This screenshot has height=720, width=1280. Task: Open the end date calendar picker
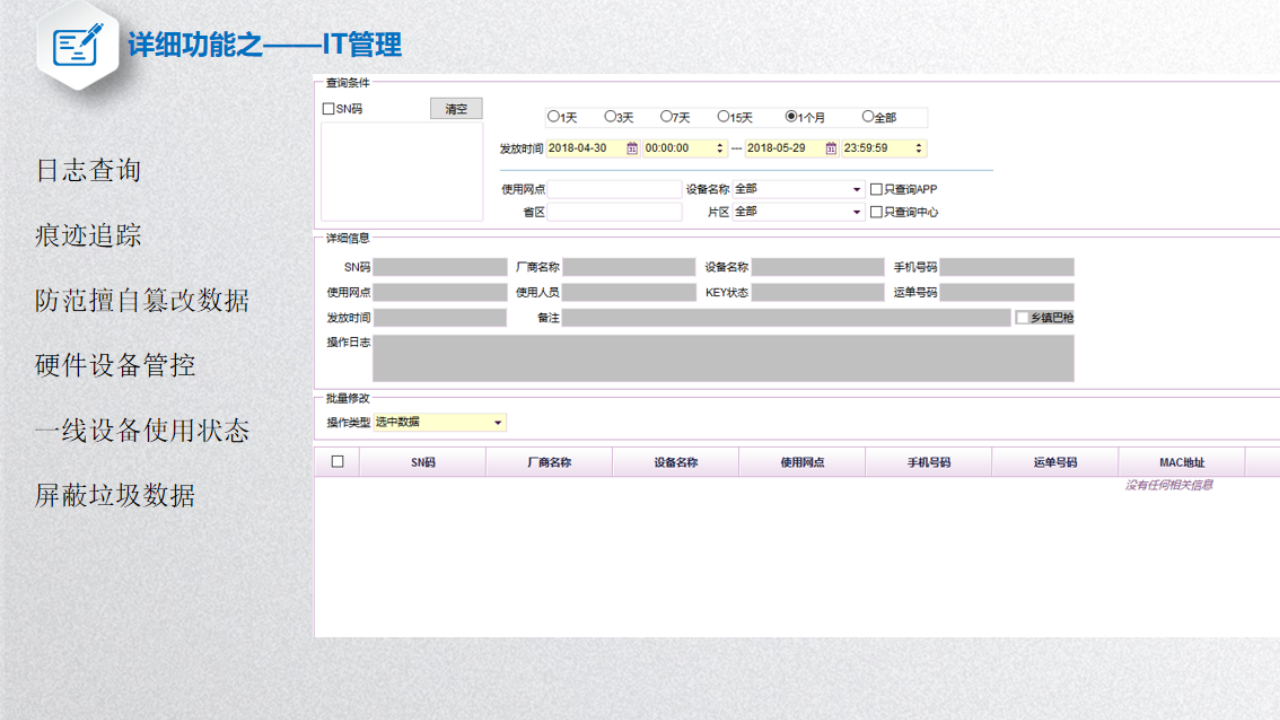[x=831, y=149]
